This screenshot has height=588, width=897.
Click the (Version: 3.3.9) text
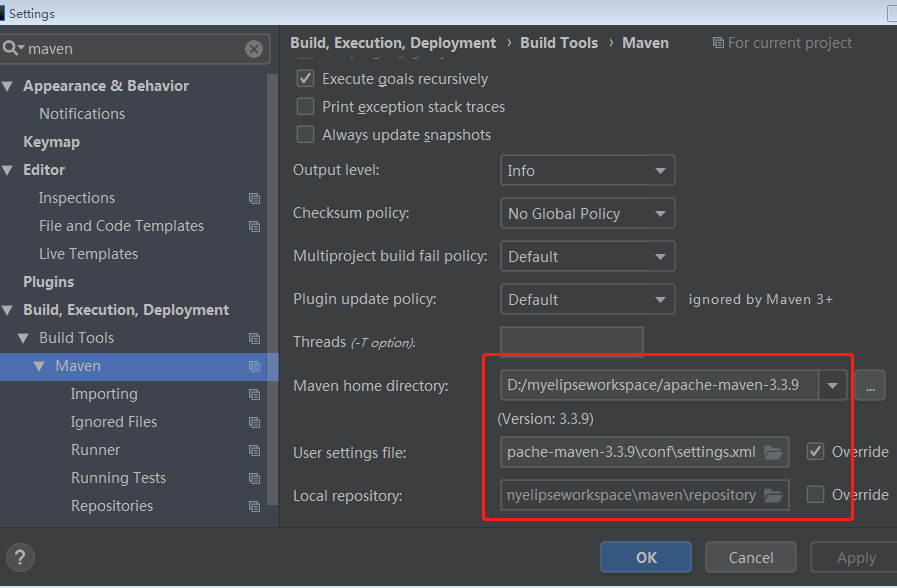point(545,419)
